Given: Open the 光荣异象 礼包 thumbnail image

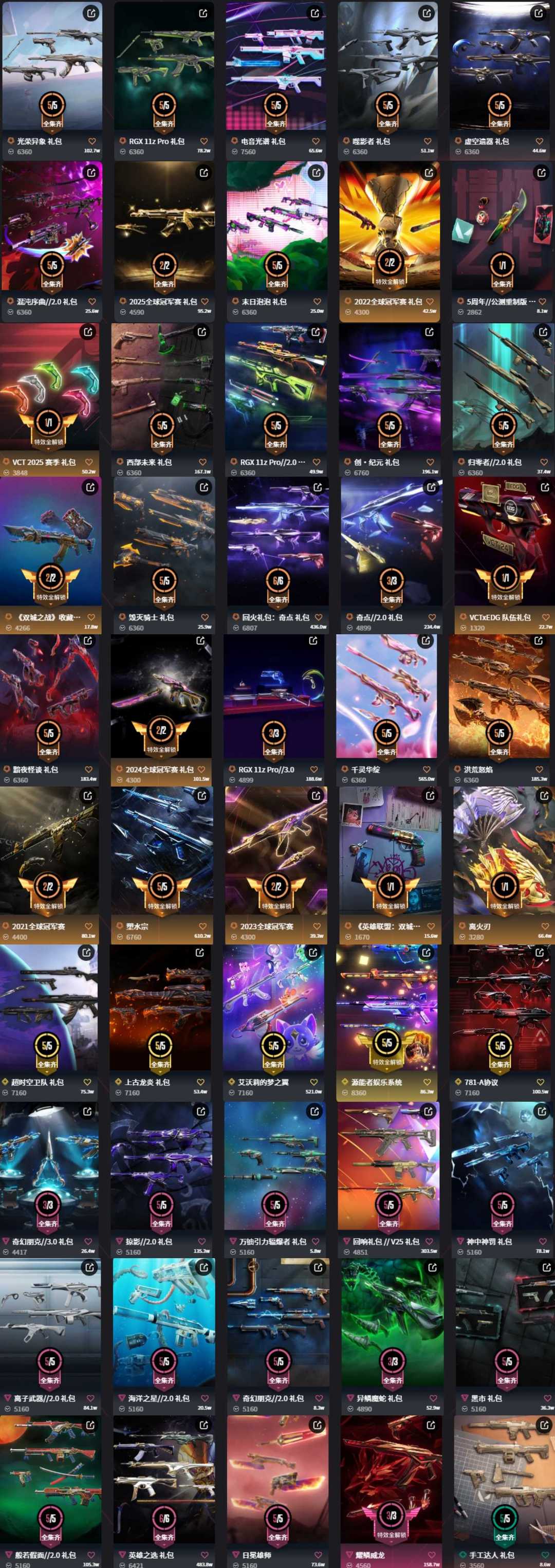Looking at the screenshot, I should click(52, 67).
